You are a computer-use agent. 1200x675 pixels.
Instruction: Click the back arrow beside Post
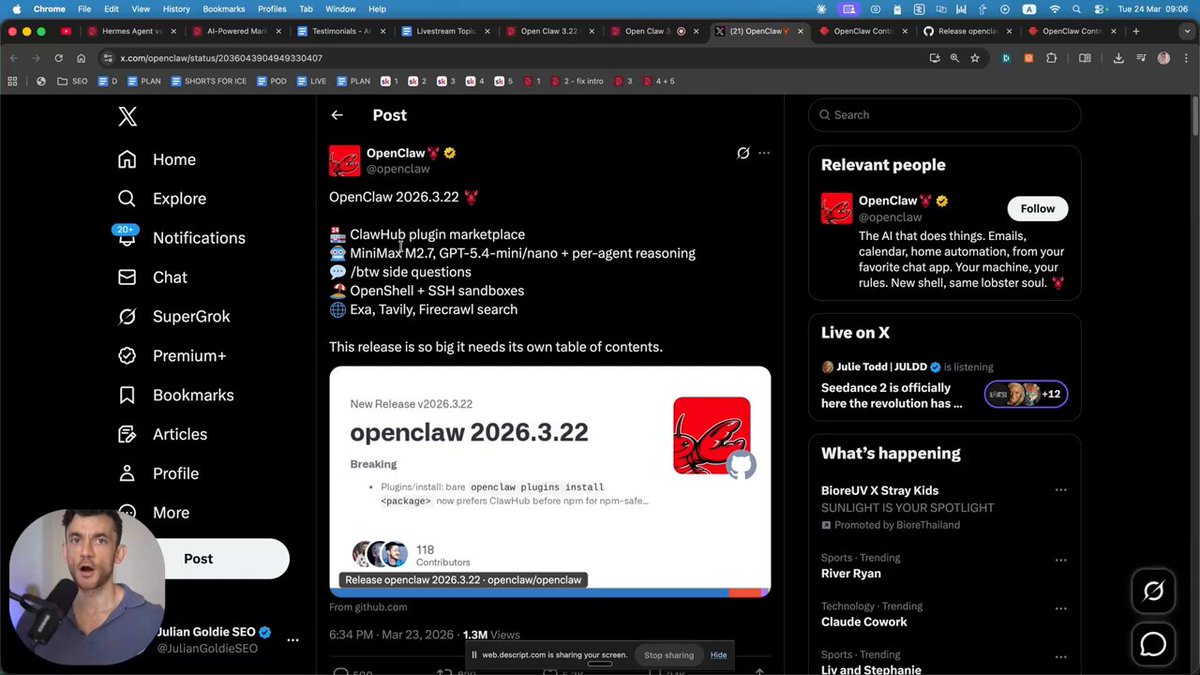point(337,115)
